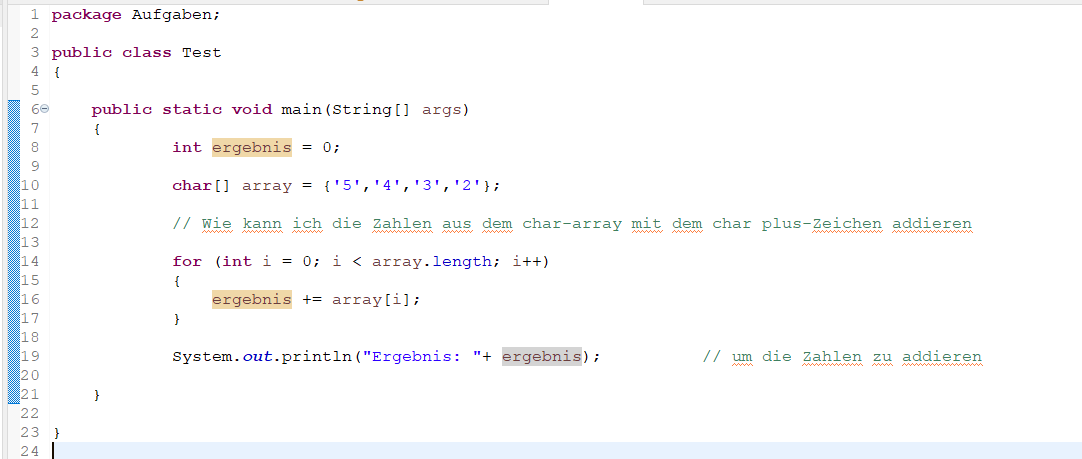
Task: Click the blue change bar beside line 14
Action: 13,261
